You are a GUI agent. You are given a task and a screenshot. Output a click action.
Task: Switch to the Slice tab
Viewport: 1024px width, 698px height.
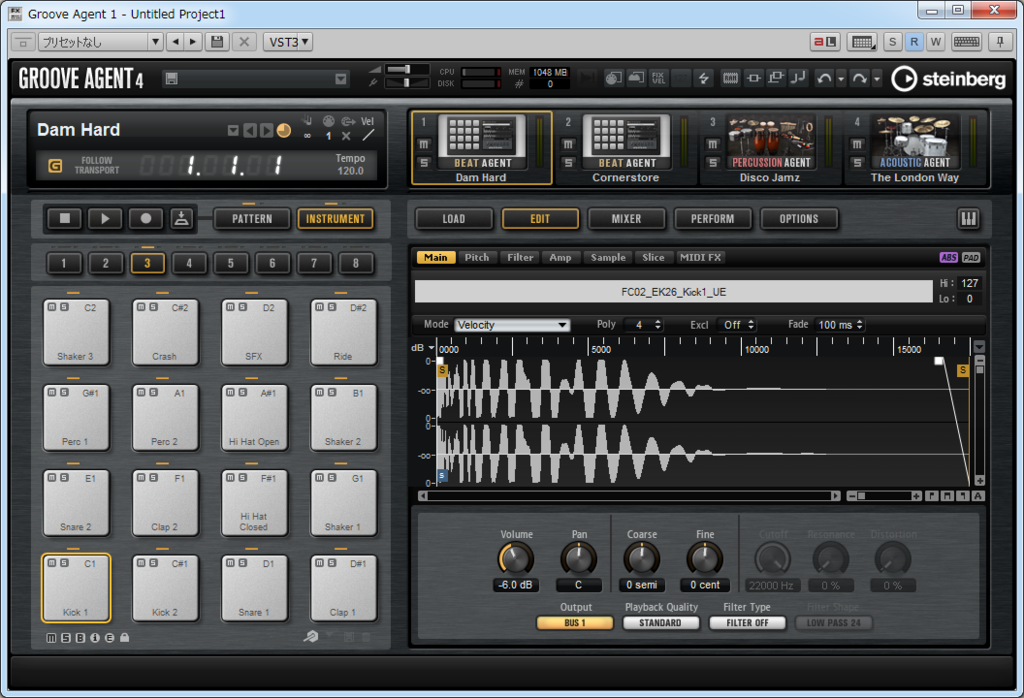653,257
